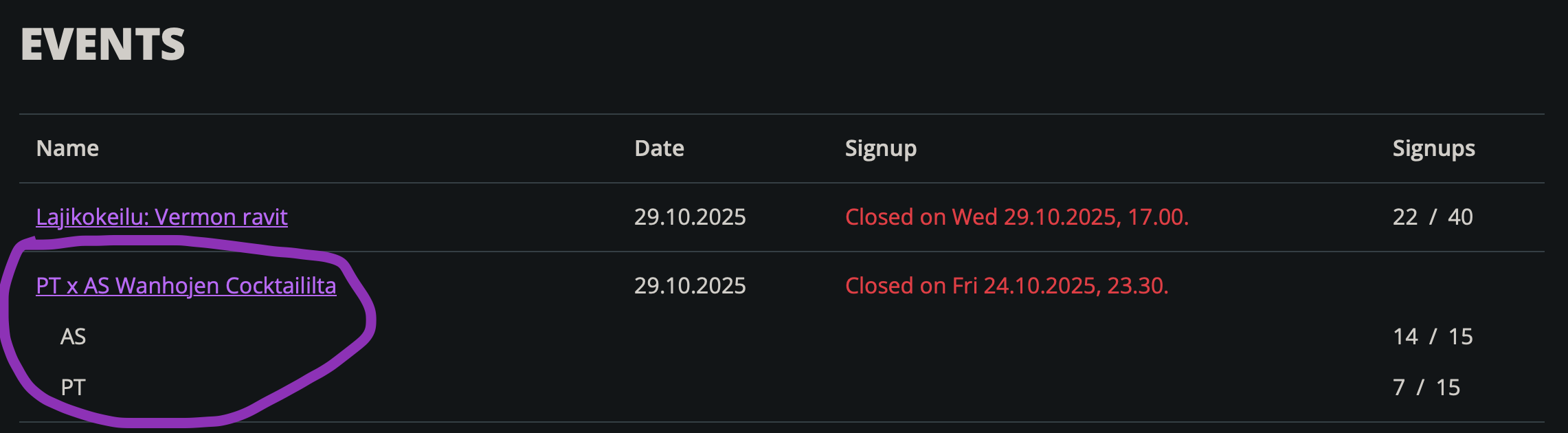Open the PT x AS Wanhojen Cocktaililta link
The height and width of the screenshot is (433, 1568).
186,286
